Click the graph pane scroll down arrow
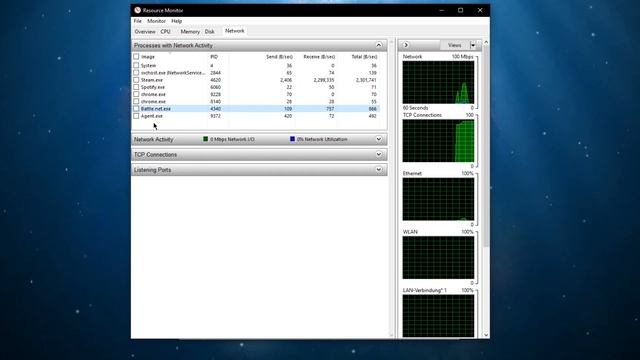Viewport: 640px width, 360px height. (x=486, y=335)
